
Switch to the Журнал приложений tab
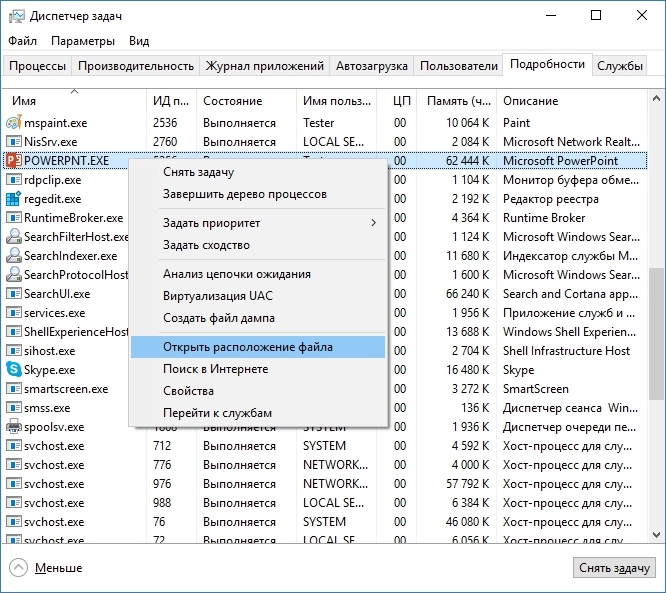[265, 66]
